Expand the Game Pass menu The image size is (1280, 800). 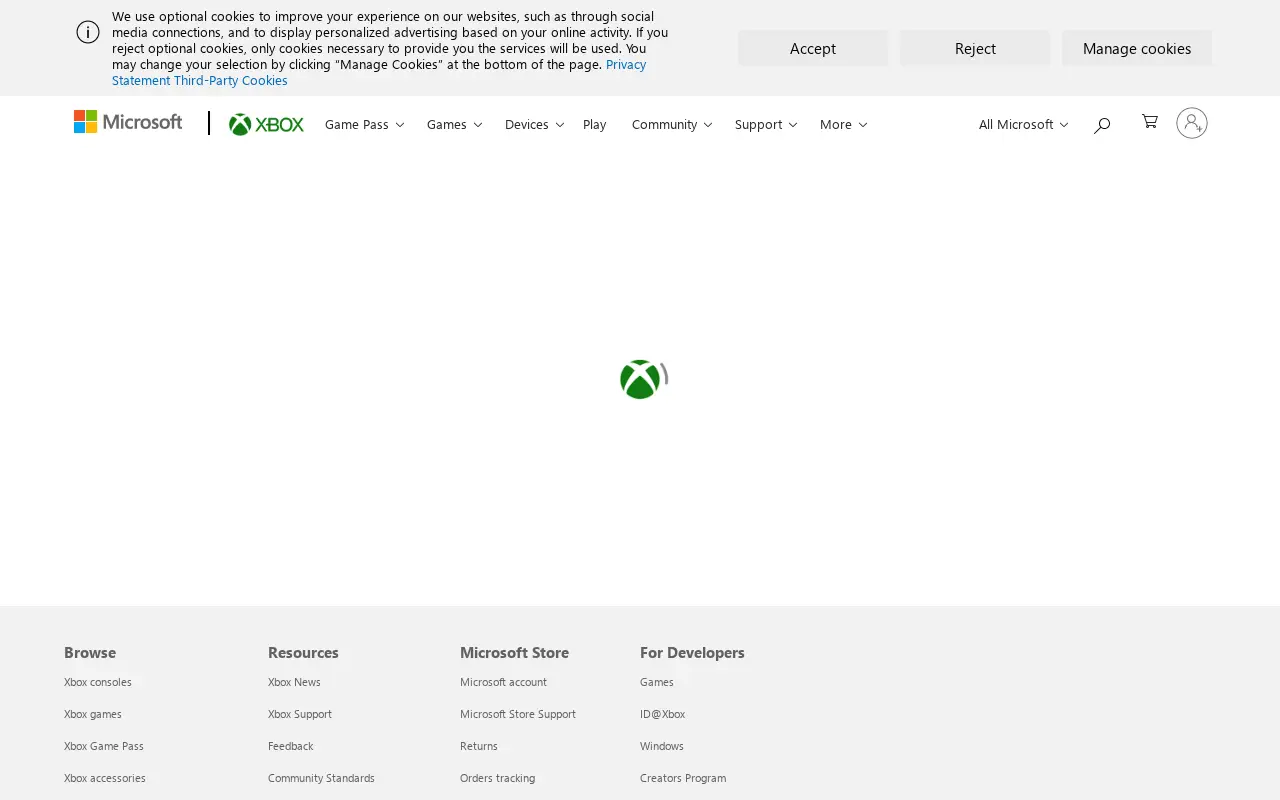[364, 124]
